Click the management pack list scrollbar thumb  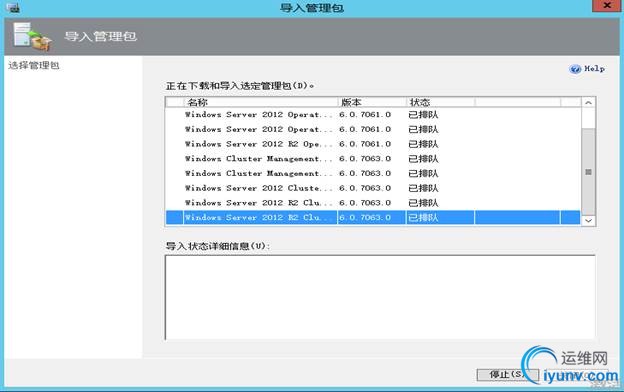588,172
